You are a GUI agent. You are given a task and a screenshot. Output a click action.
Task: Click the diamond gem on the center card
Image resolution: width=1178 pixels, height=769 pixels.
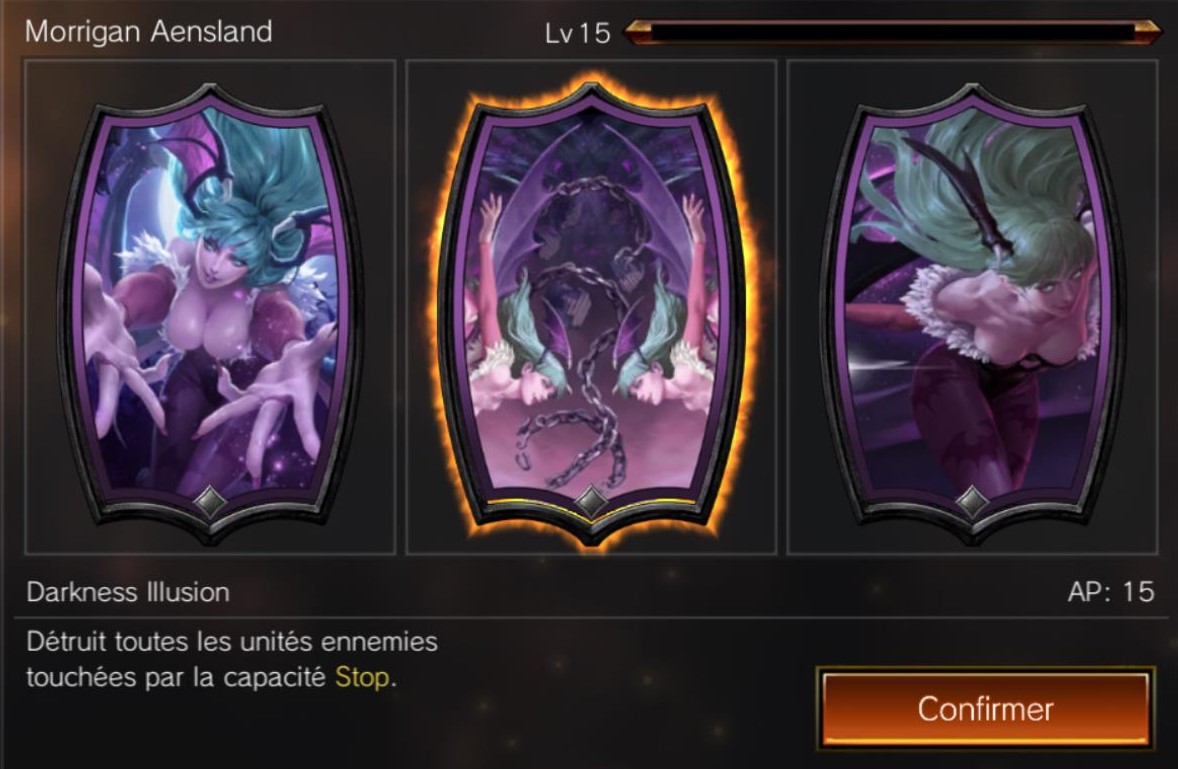click(x=591, y=501)
